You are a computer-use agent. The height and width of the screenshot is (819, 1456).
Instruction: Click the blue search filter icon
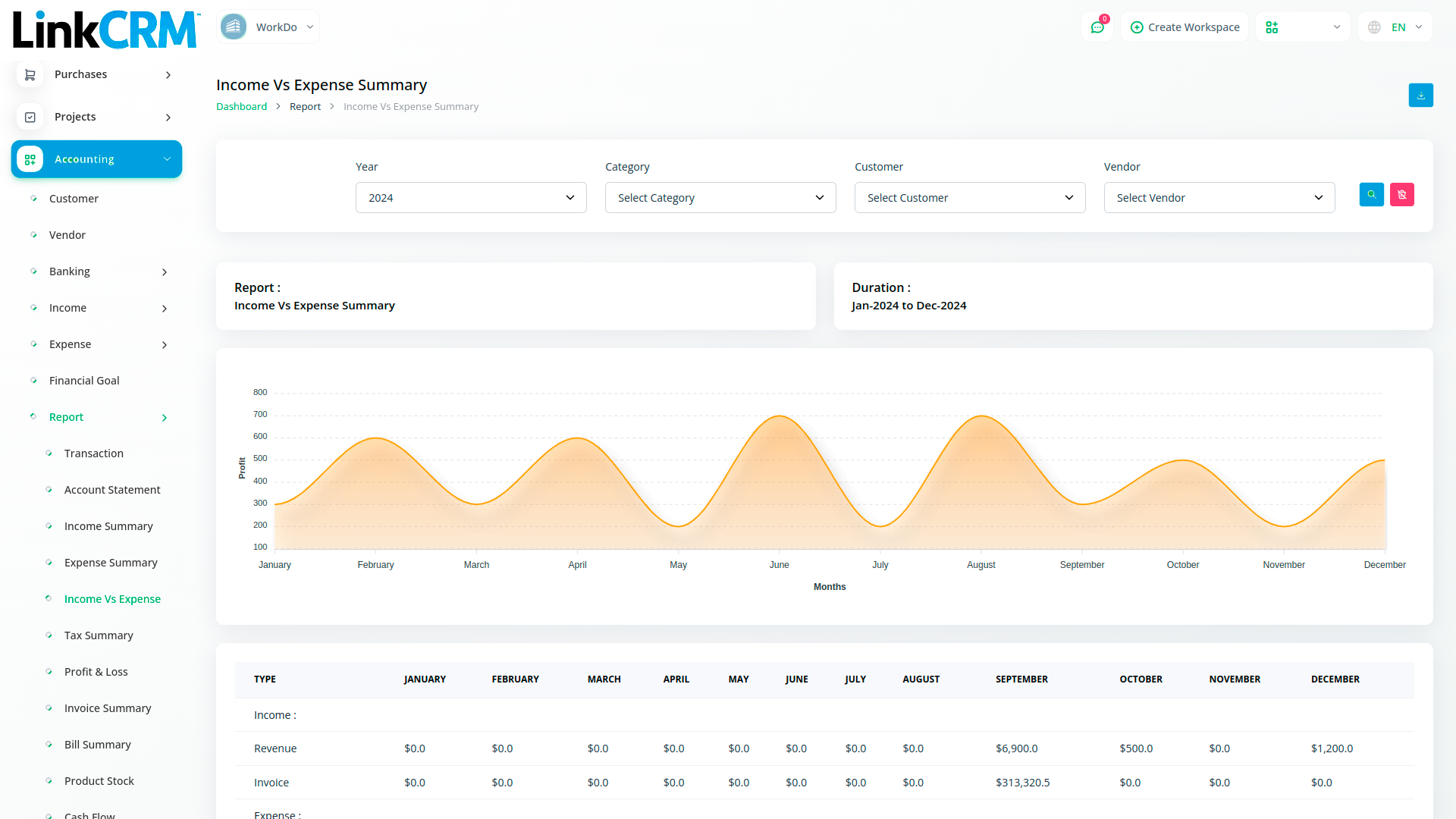(1371, 195)
